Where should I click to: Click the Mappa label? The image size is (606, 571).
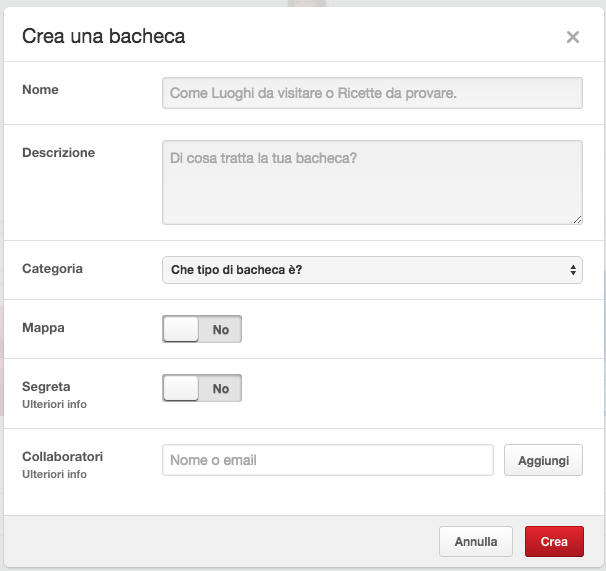tap(43, 328)
